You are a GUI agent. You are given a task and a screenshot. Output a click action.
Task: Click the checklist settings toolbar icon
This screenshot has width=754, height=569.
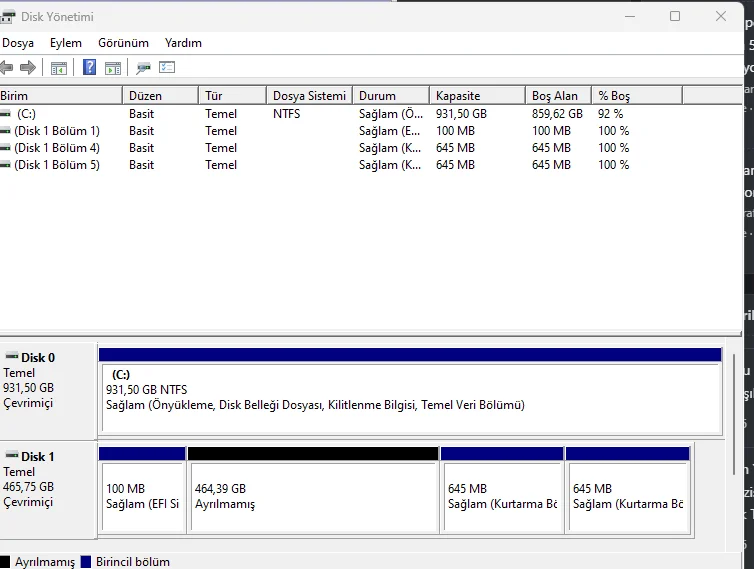(x=167, y=68)
